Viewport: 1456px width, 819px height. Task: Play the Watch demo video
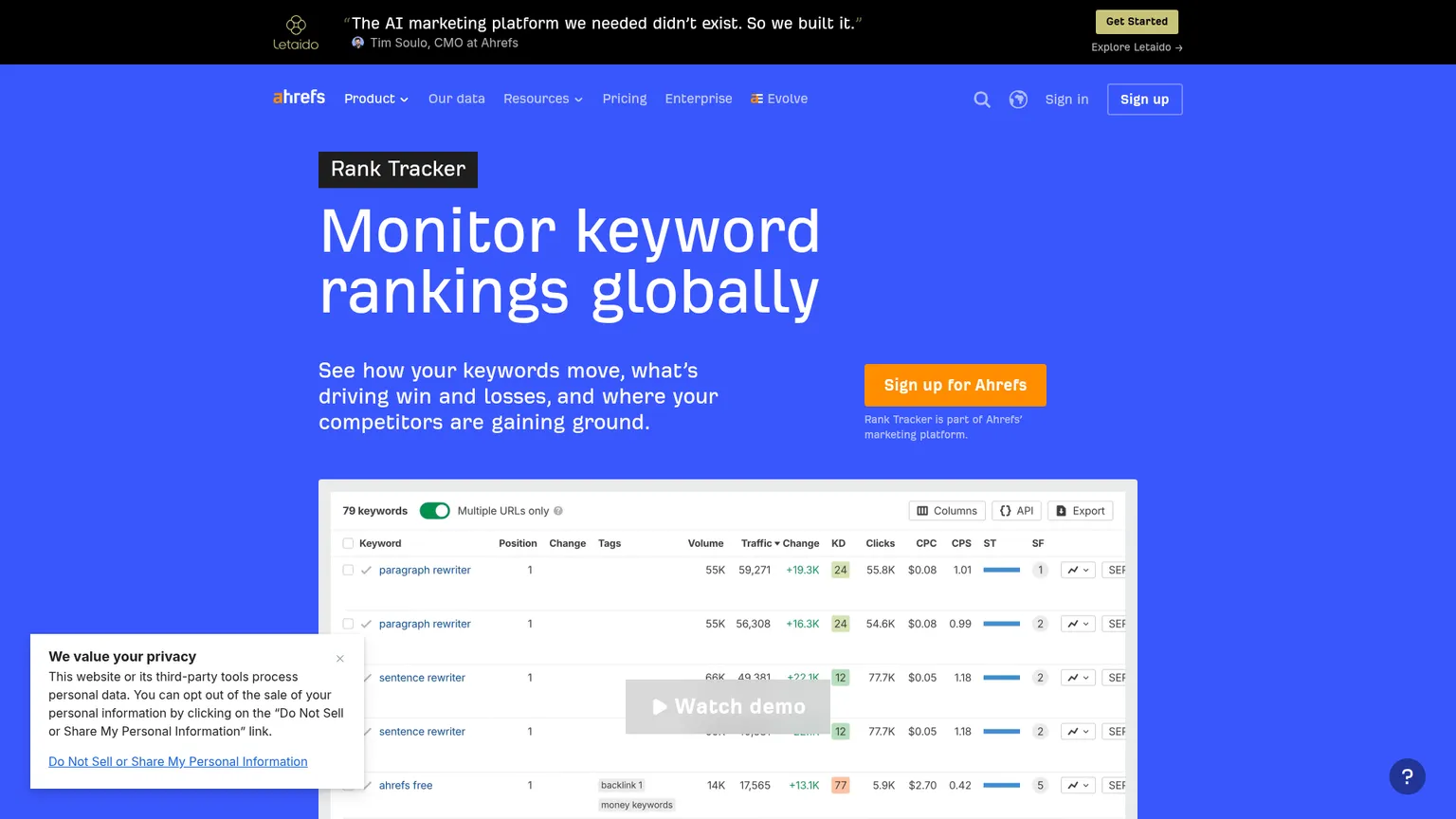point(728,706)
